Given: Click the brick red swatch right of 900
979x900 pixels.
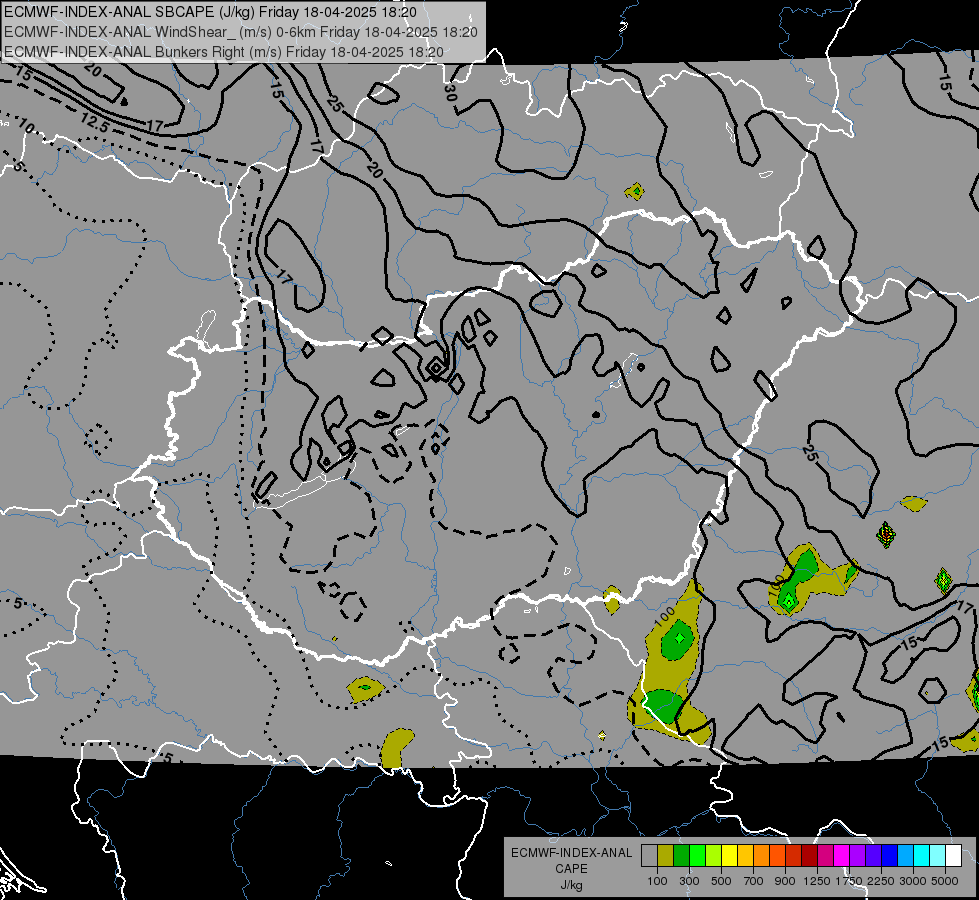Looking at the screenshot, I should coord(794,856).
